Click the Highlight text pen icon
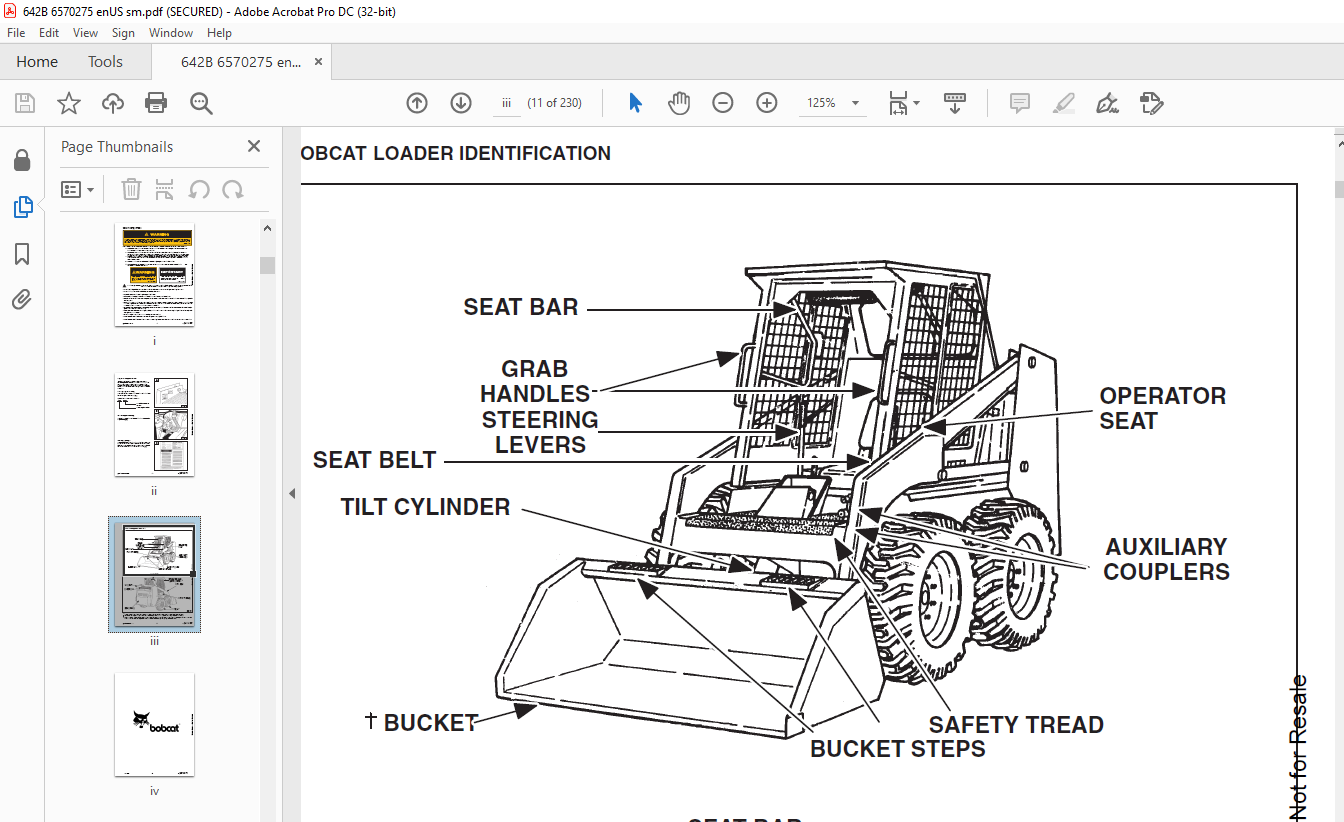This screenshot has height=822, width=1344. [x=1064, y=103]
